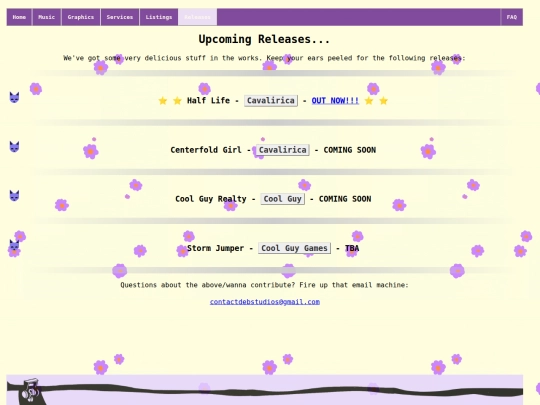Click cat icon on the Storm Jumper row
Image resolution: width=540 pixels, height=405 pixels.
point(14,245)
